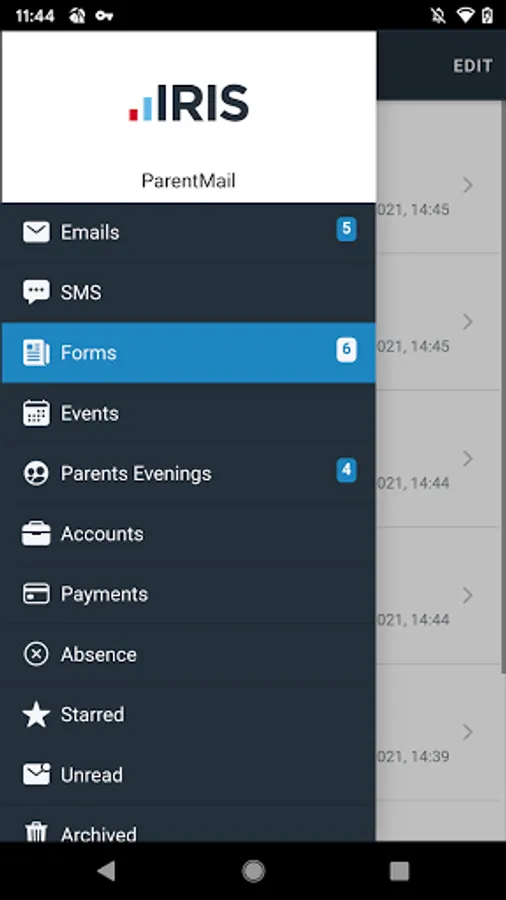Select the Forms menu item
This screenshot has height=900, width=506.
point(189,352)
